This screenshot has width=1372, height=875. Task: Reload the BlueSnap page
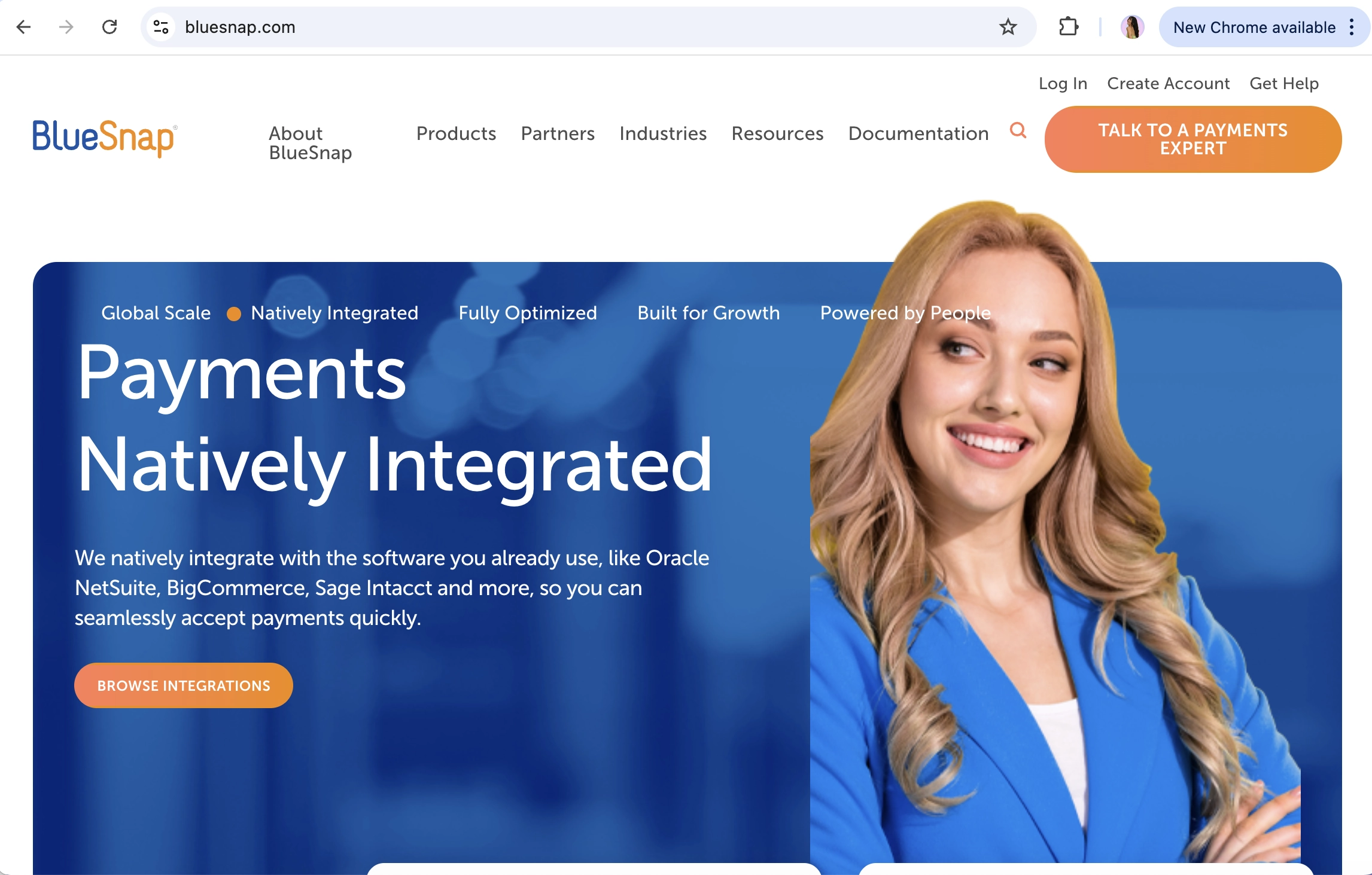point(109,27)
